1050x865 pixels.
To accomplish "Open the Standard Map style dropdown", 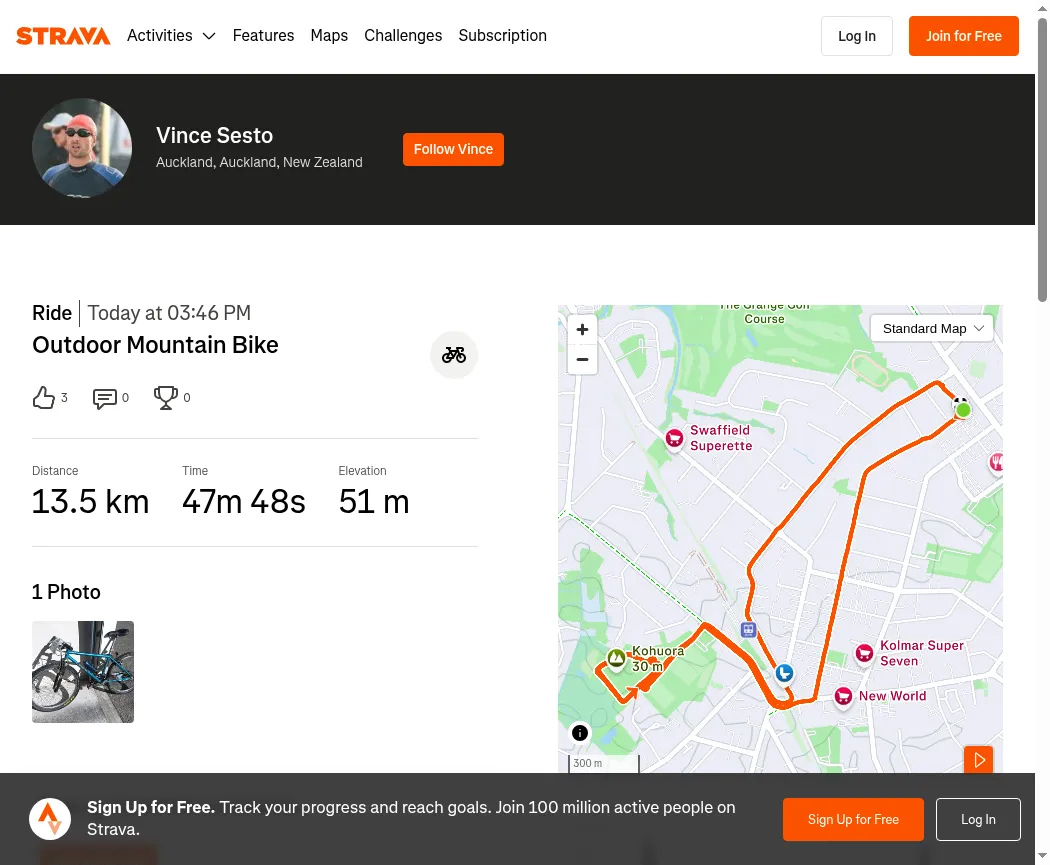I will click(931, 328).
